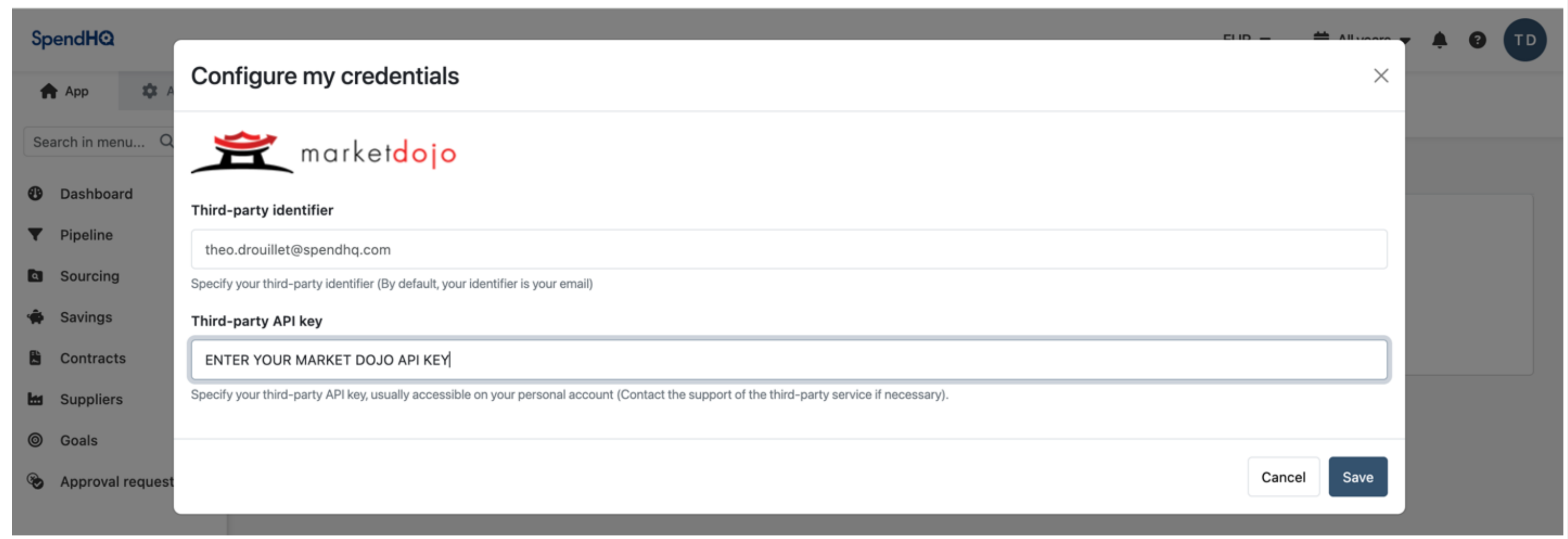
Task: Open the help question mark icon
Action: (x=1477, y=40)
